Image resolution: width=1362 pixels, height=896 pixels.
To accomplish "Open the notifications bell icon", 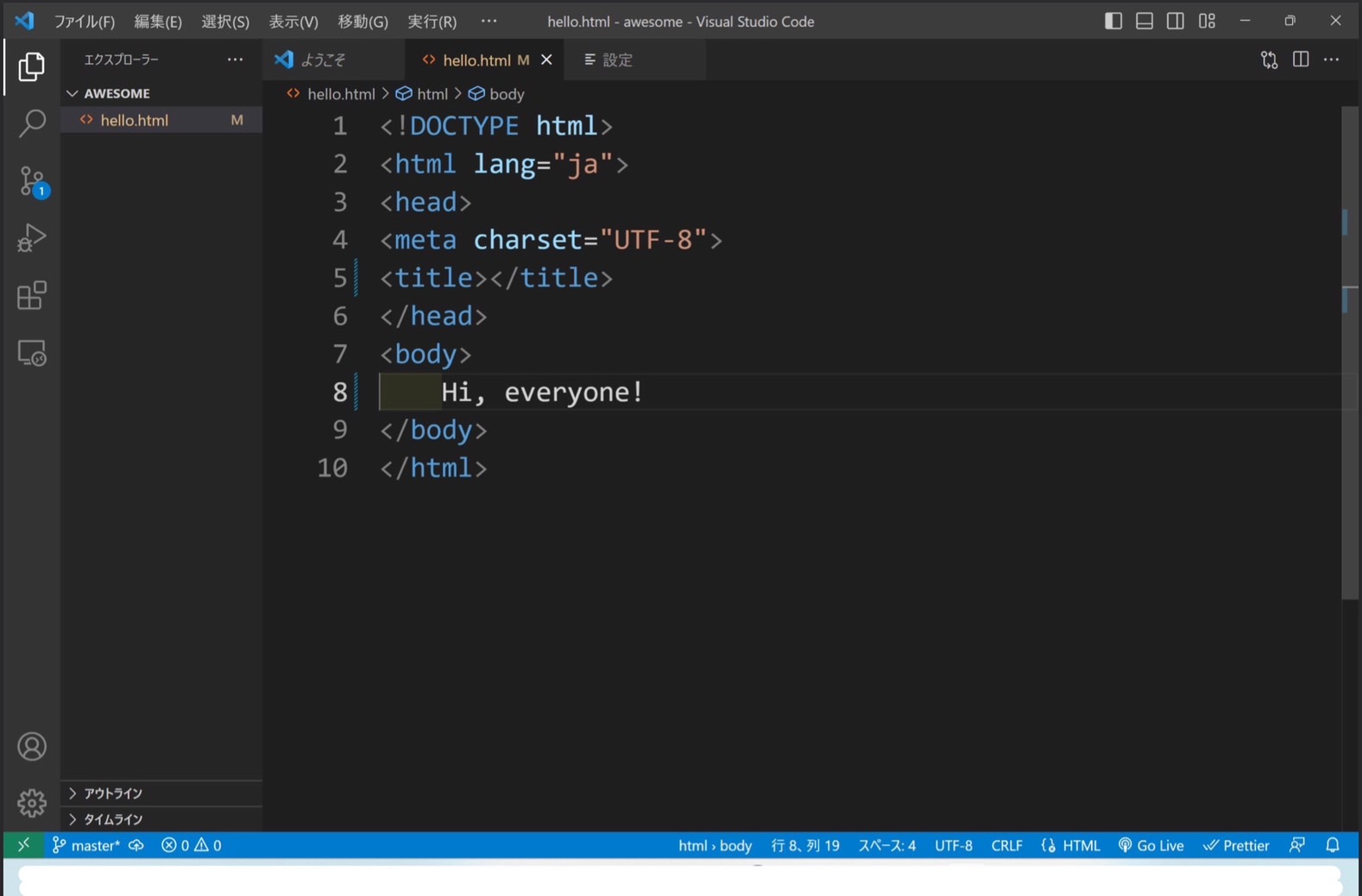I will 1333,845.
